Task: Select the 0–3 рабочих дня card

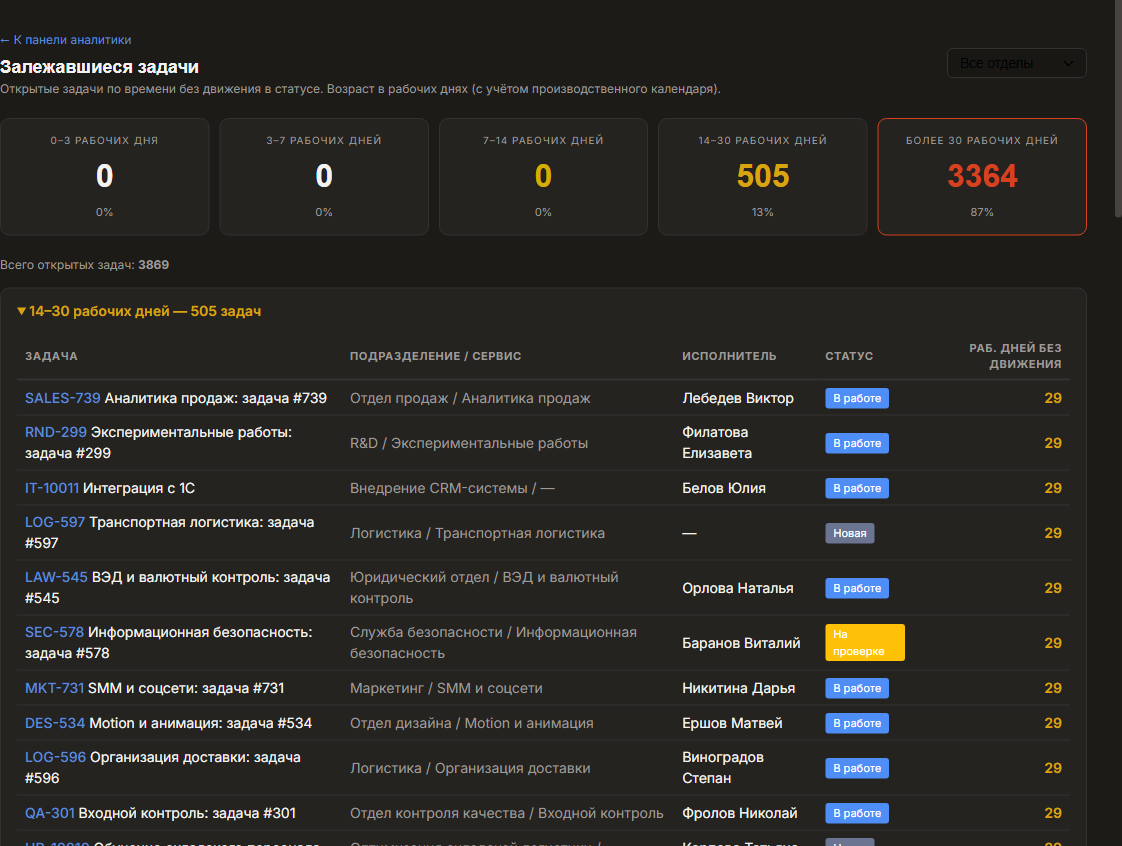Action: tap(104, 177)
